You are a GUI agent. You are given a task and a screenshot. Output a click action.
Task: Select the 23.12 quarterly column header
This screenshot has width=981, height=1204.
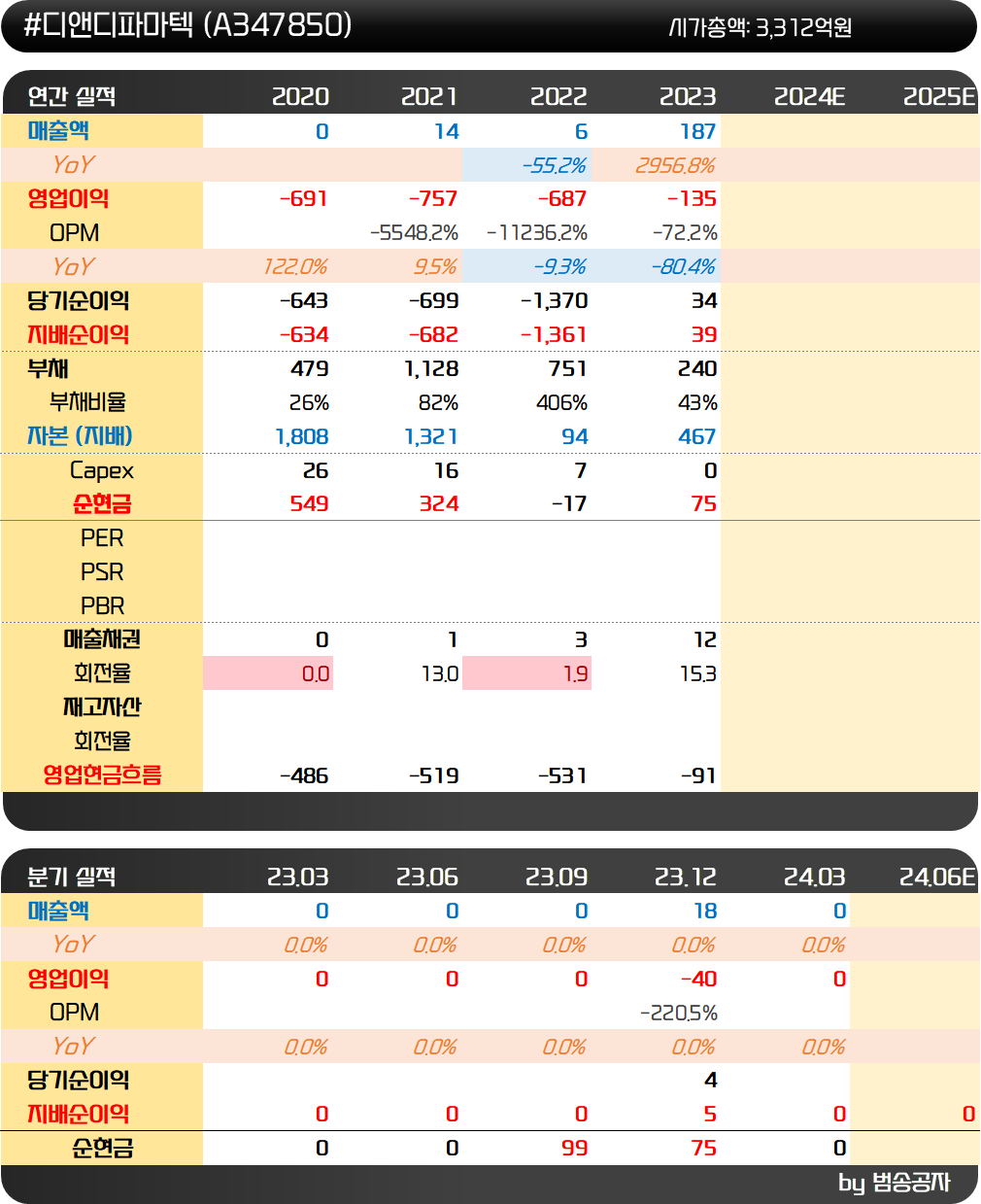coord(686,877)
